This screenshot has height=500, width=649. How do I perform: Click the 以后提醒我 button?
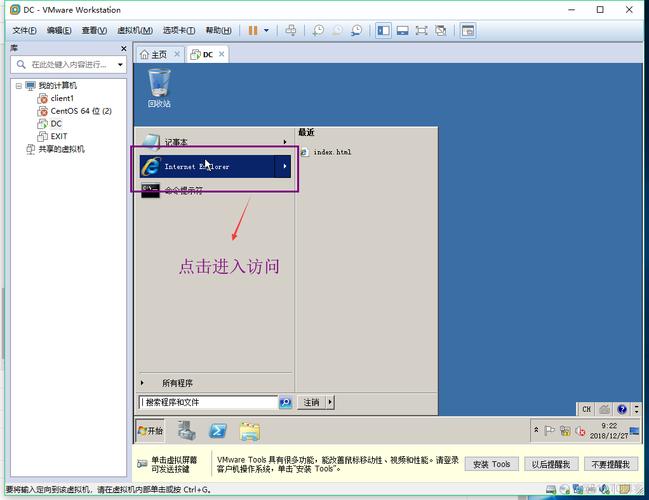coord(551,464)
